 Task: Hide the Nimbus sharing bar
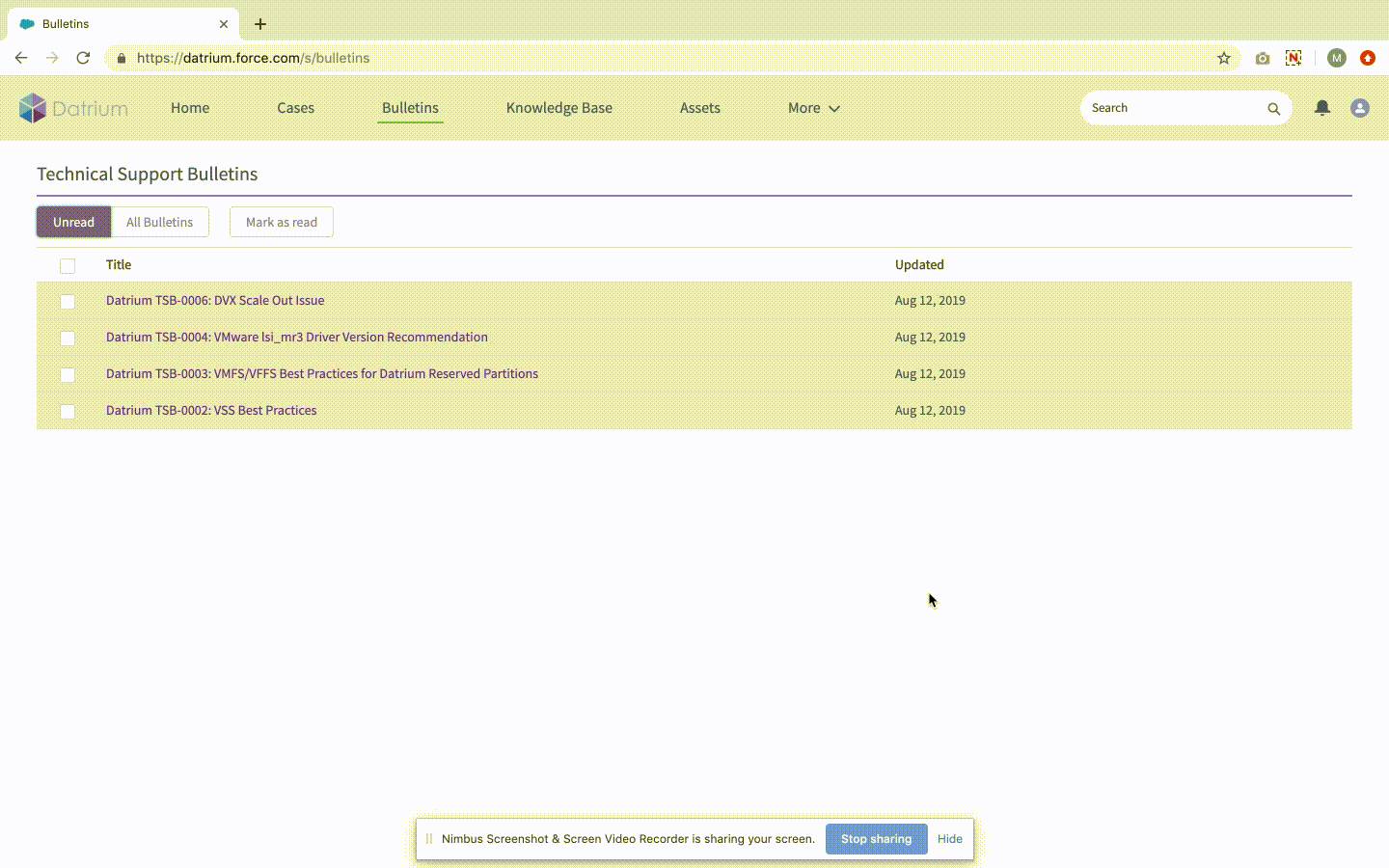pos(950,839)
